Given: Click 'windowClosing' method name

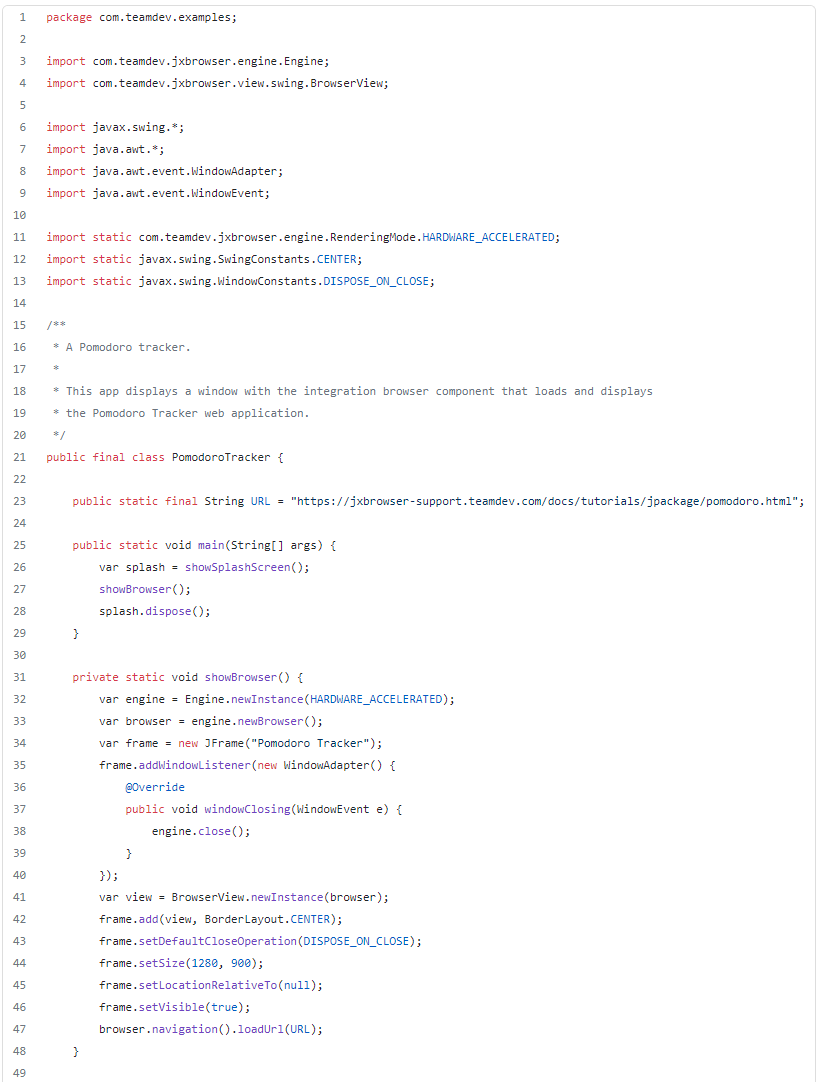Looking at the screenshot, I should pyautogui.click(x=247, y=809).
